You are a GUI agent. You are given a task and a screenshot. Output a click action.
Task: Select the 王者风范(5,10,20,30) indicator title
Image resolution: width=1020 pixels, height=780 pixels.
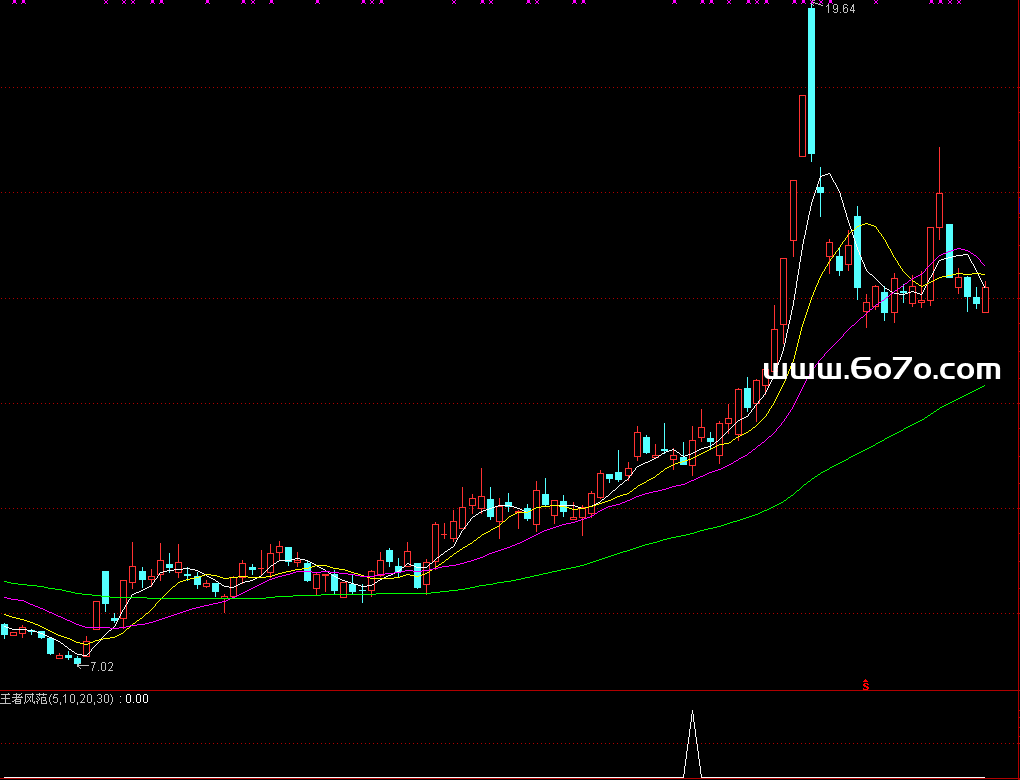click(x=57, y=699)
